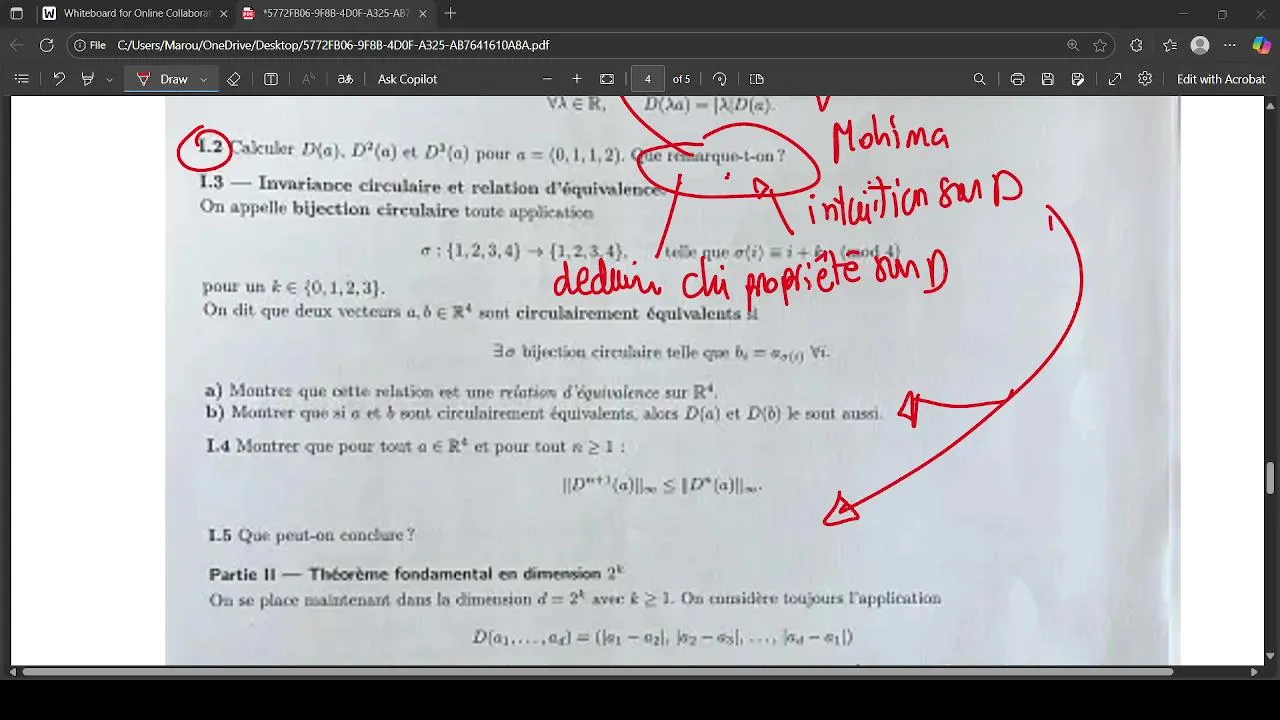Open a new browser tab
This screenshot has width=1280, height=720.
pyautogui.click(x=451, y=14)
